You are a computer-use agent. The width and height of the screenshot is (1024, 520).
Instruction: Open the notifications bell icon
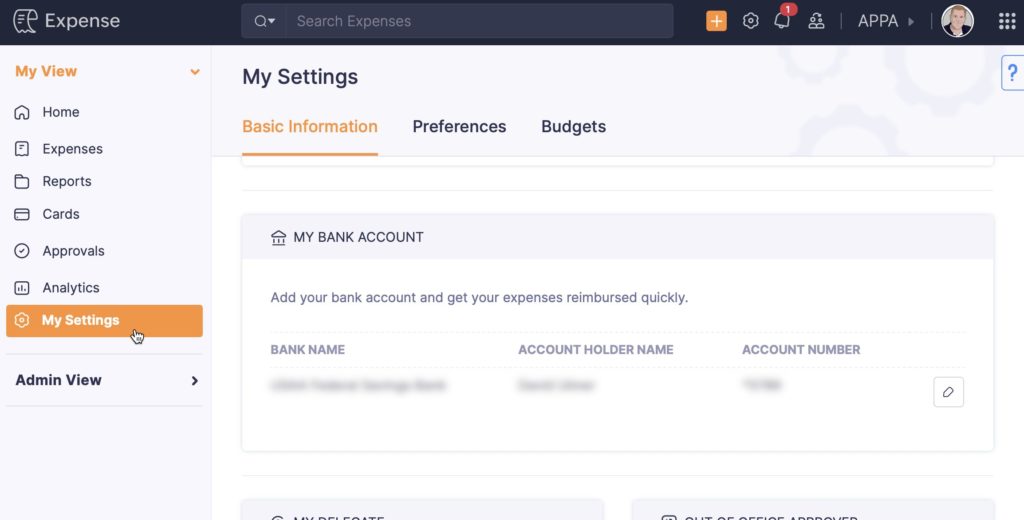pos(782,21)
